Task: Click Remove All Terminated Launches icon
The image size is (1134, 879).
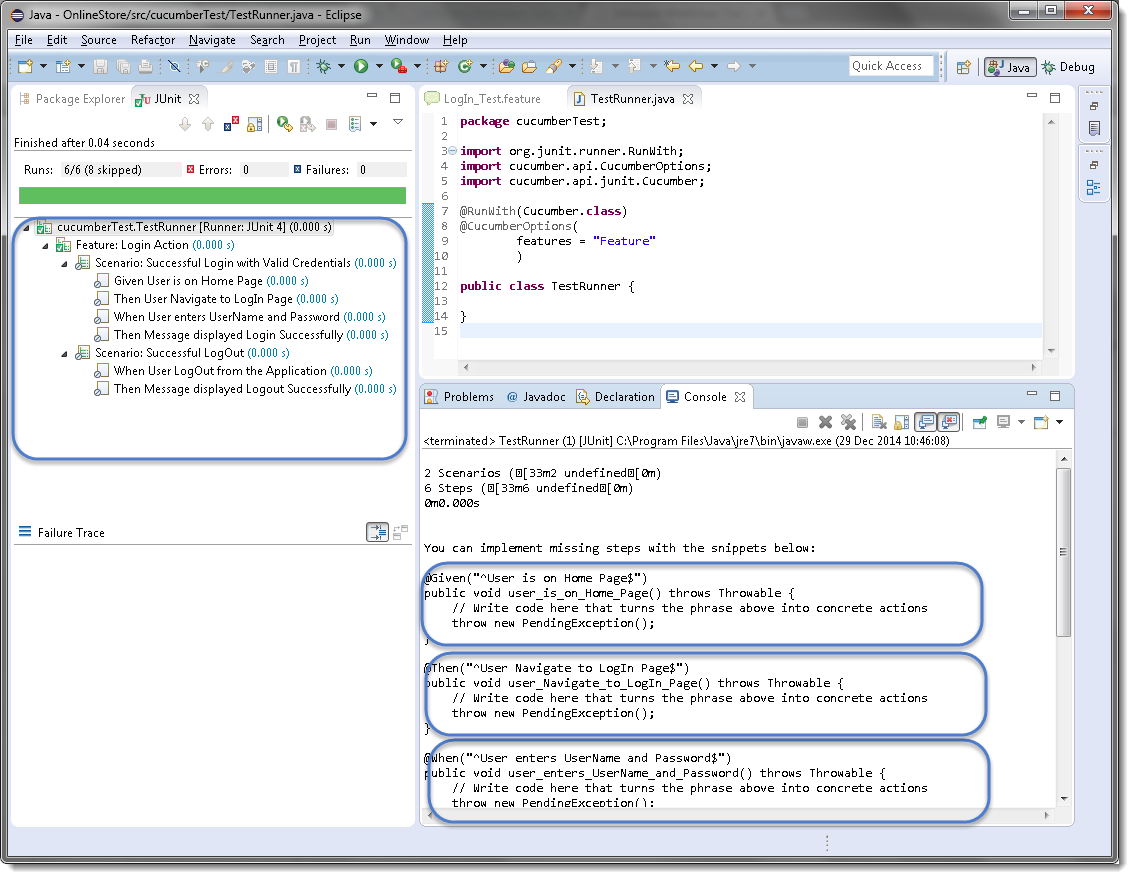Action: tap(848, 422)
